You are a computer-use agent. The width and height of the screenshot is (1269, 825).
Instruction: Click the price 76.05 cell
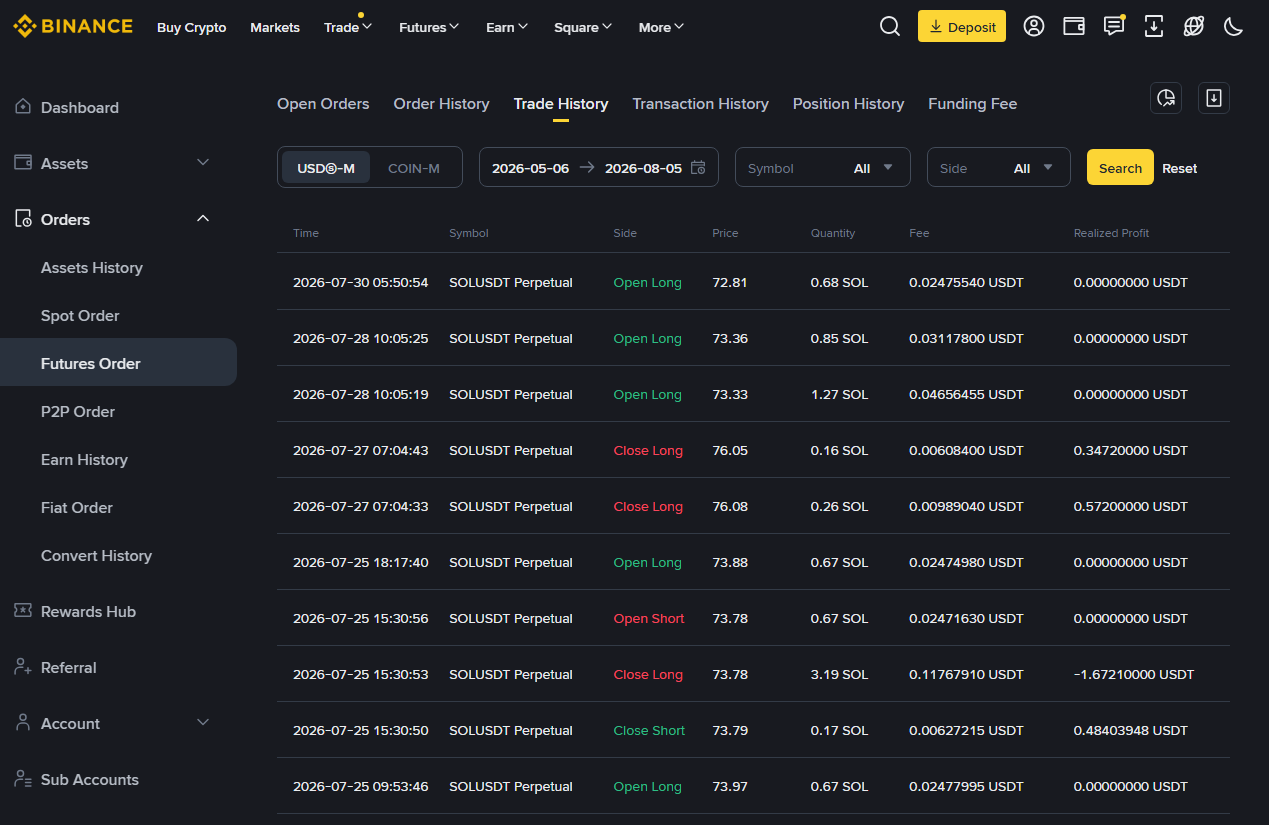(730, 451)
